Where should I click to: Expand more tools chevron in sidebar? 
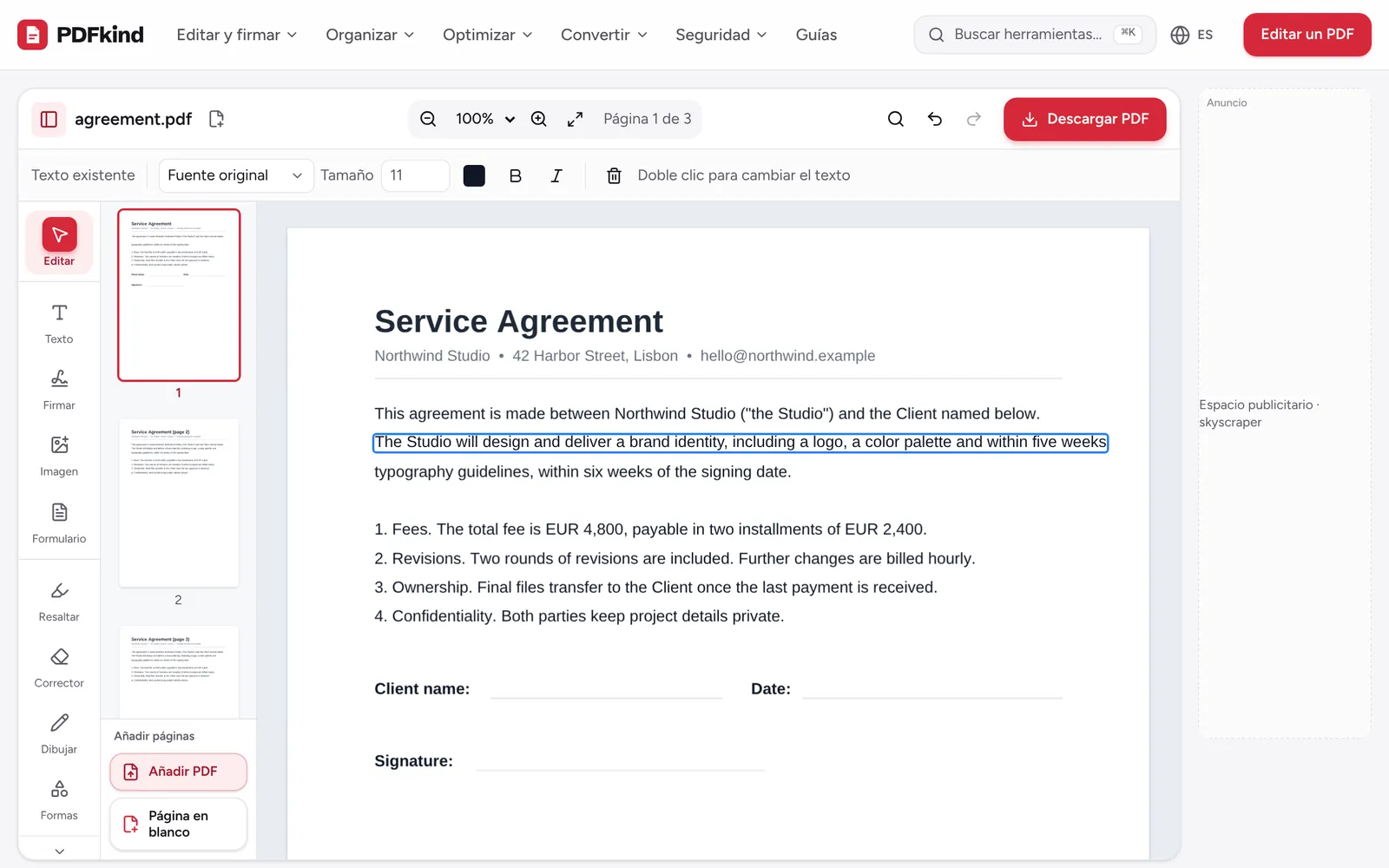[x=59, y=851]
